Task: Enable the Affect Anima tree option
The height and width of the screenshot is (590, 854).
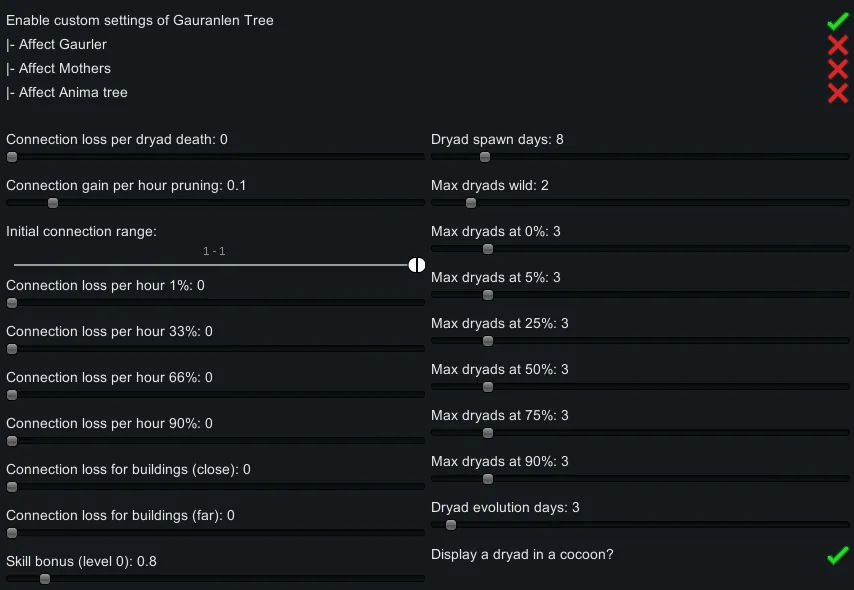Action: coord(837,93)
